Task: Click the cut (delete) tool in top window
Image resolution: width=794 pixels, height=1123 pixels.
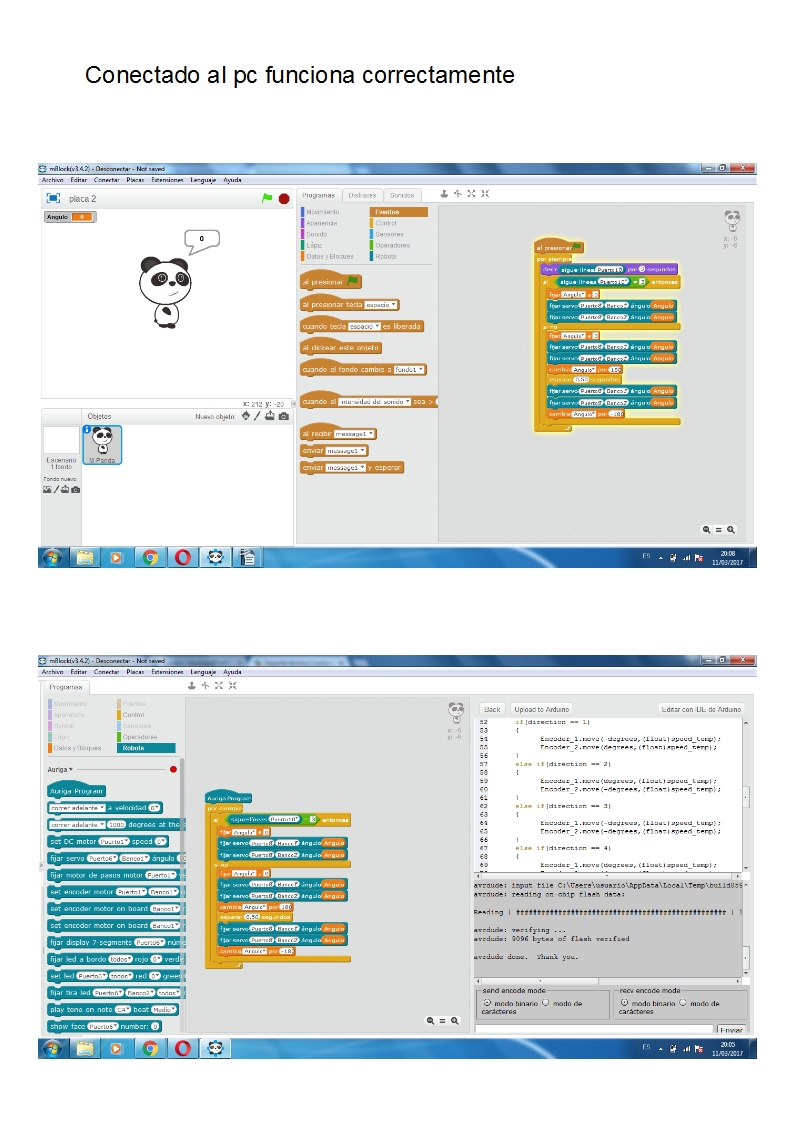Action: coord(457,193)
